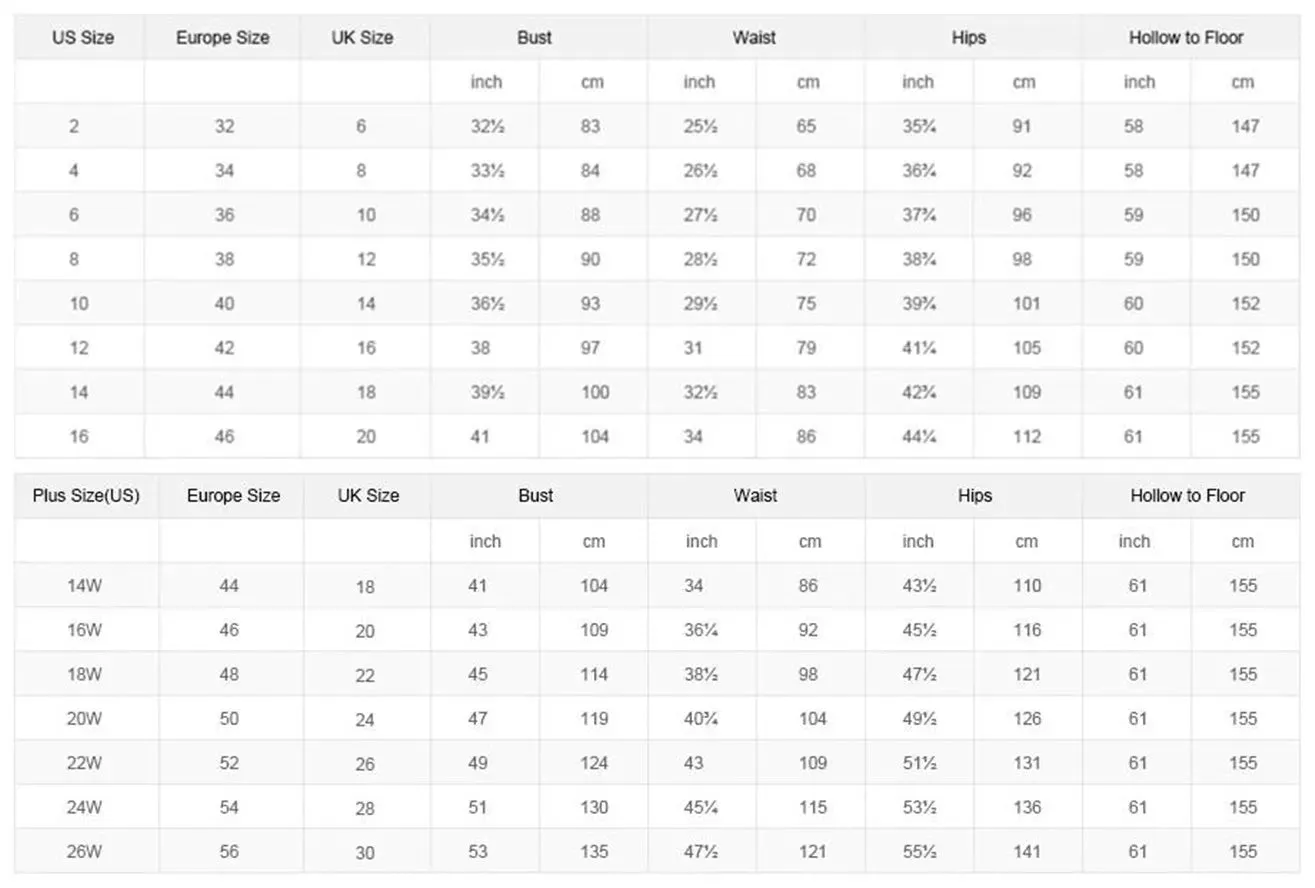
Task: Click the Bust header in top table
Action: [x=534, y=38]
